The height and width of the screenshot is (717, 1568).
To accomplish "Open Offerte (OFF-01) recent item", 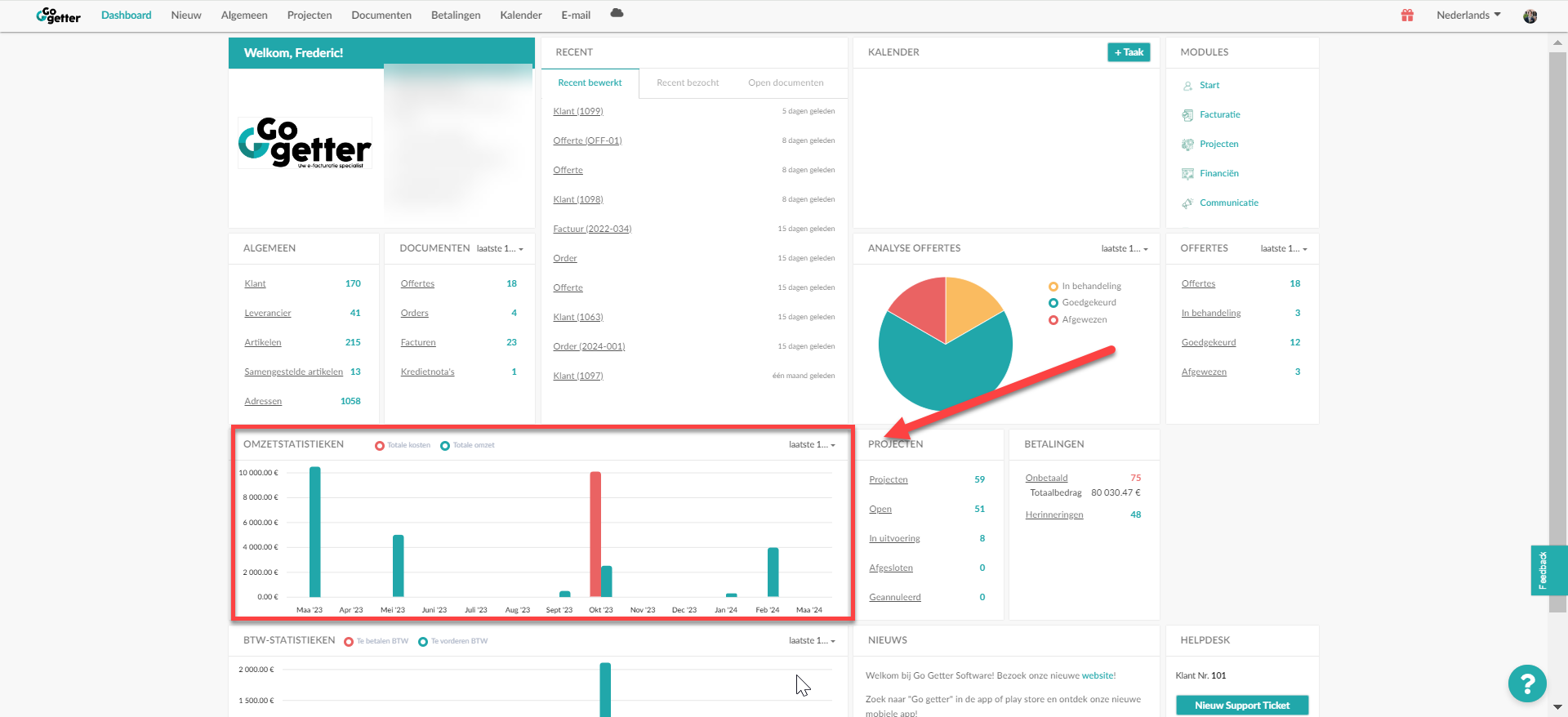I will point(587,140).
